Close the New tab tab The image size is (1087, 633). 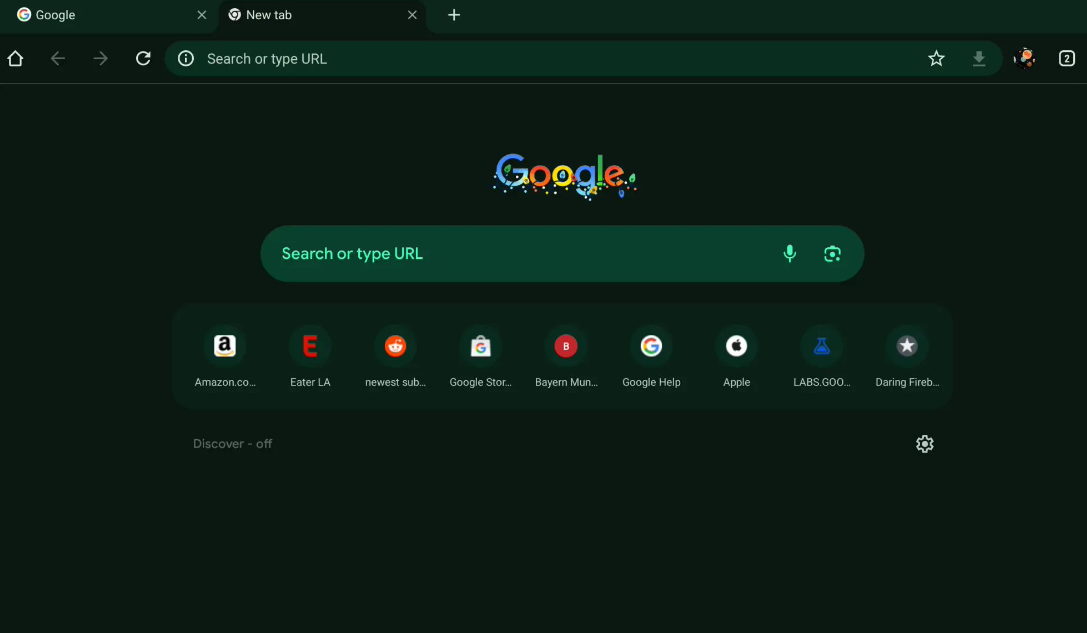coord(412,15)
